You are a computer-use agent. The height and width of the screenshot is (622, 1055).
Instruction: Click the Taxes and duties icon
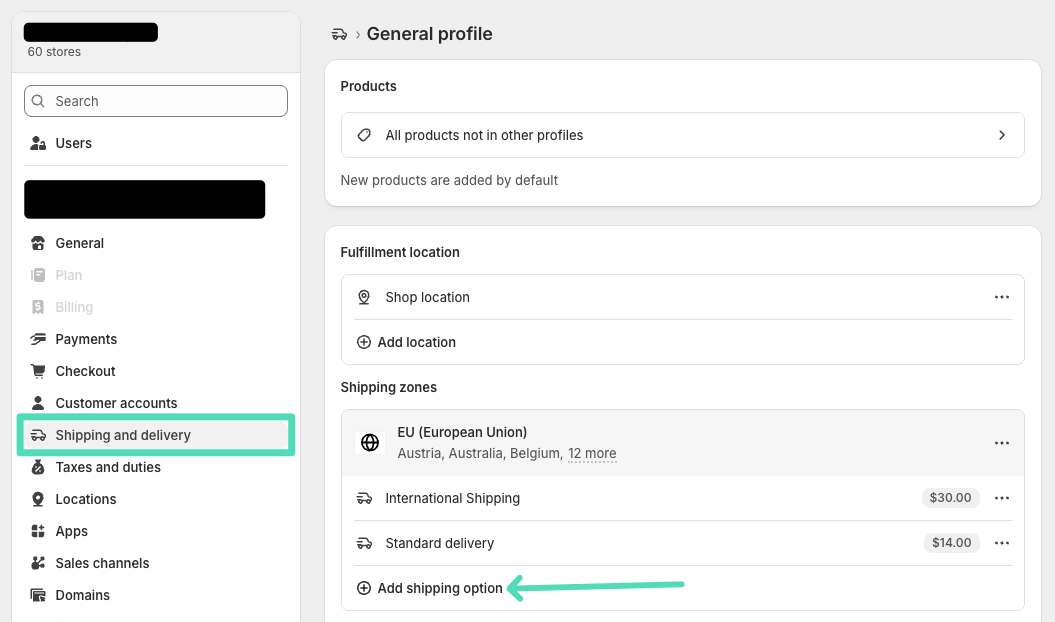pos(38,467)
